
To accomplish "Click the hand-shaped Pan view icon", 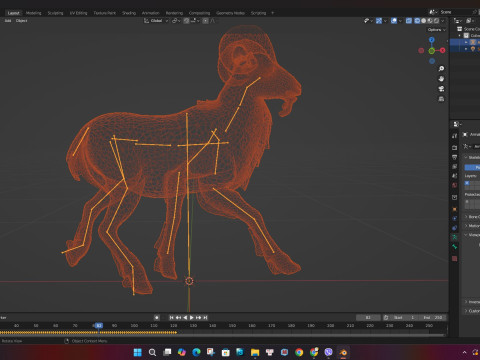I will 441,79.
